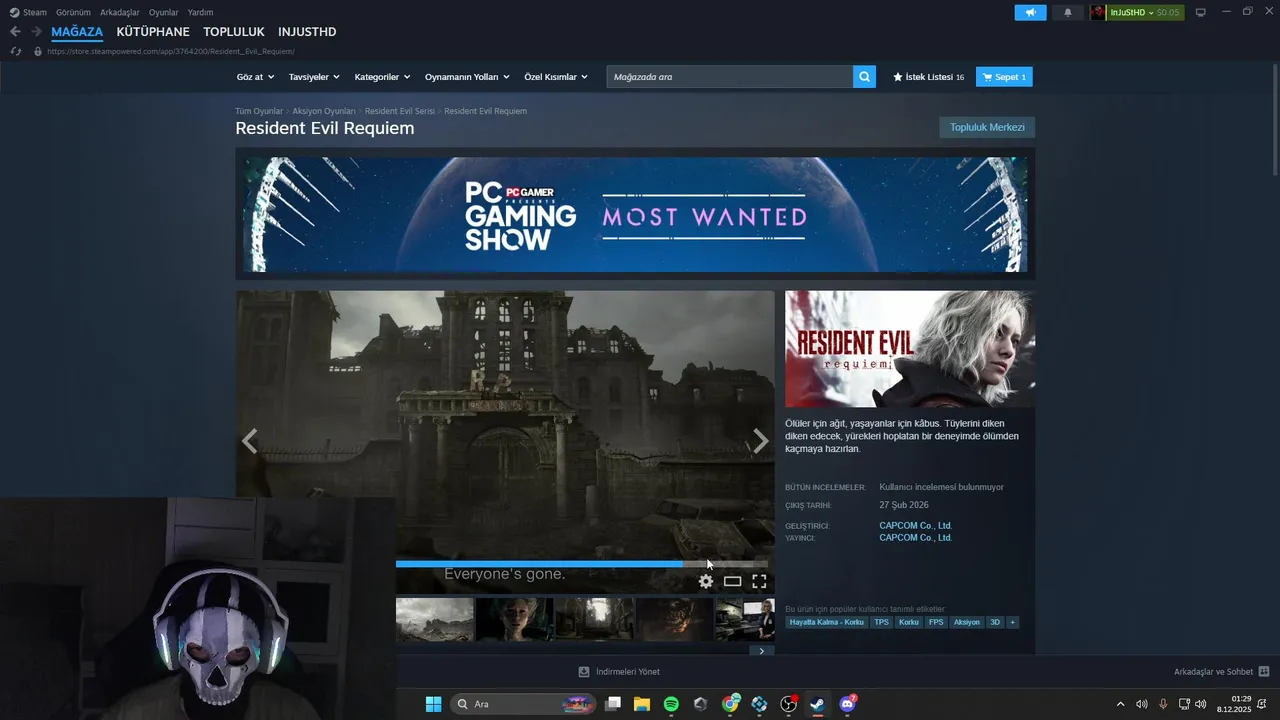
Task: Click the TPS tag
Action: [881, 622]
